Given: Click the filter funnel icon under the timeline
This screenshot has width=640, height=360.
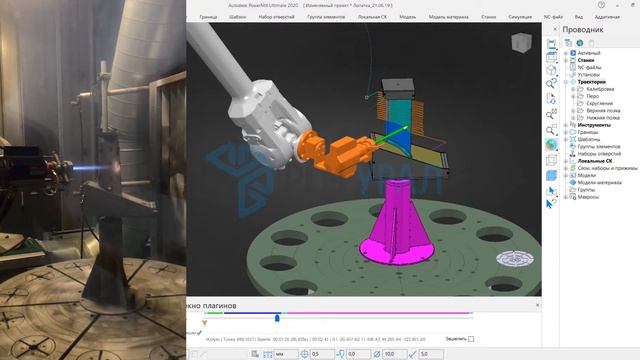Looking at the screenshot, I should pos(204,323).
